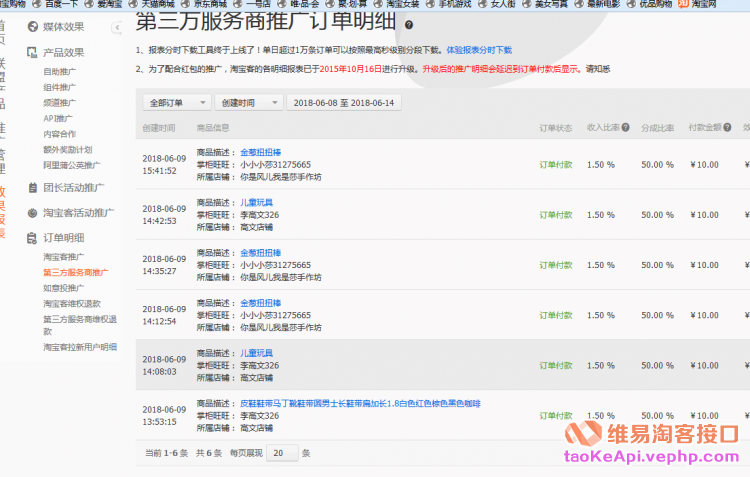
Task: Click the 团长活动推广 clipboard icon
Action: pos(33,188)
